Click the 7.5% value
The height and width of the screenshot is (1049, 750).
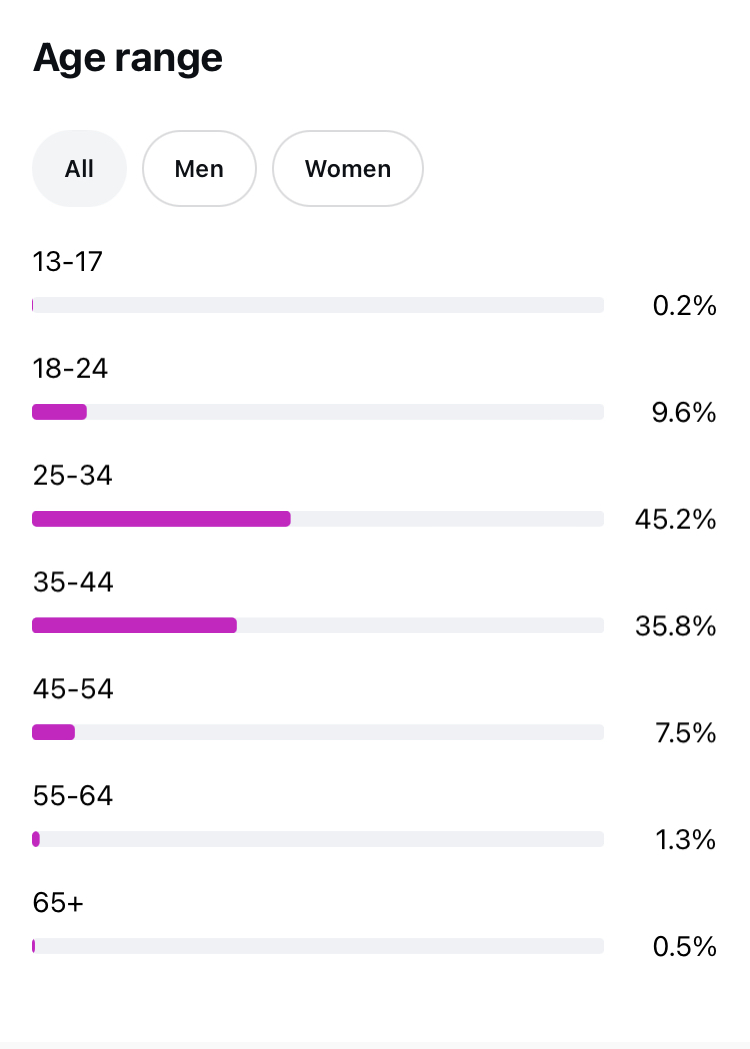pyautogui.click(x=685, y=733)
